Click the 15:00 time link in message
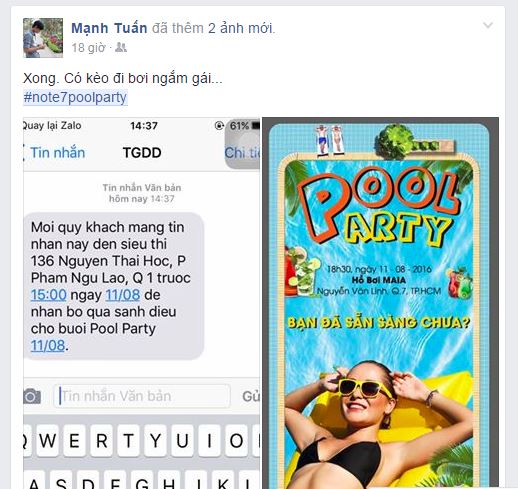This screenshot has height=489, width=518. pyautogui.click(x=49, y=295)
